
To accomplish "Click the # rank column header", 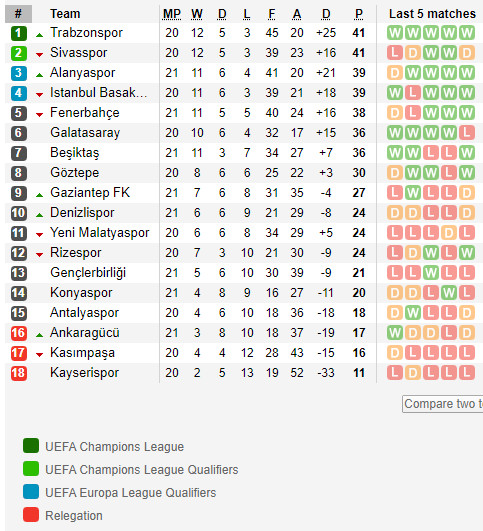I will click(19, 14).
